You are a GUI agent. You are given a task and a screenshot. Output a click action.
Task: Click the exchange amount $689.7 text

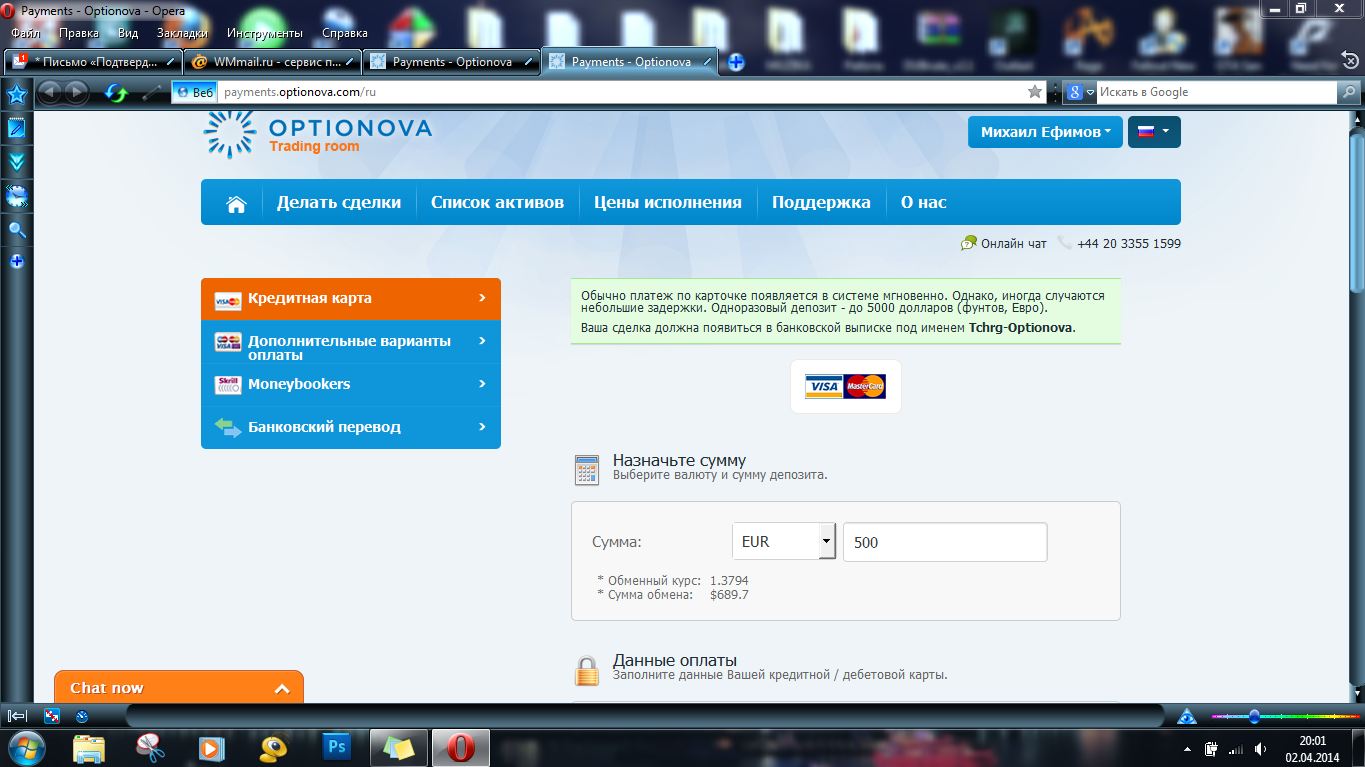[729, 595]
